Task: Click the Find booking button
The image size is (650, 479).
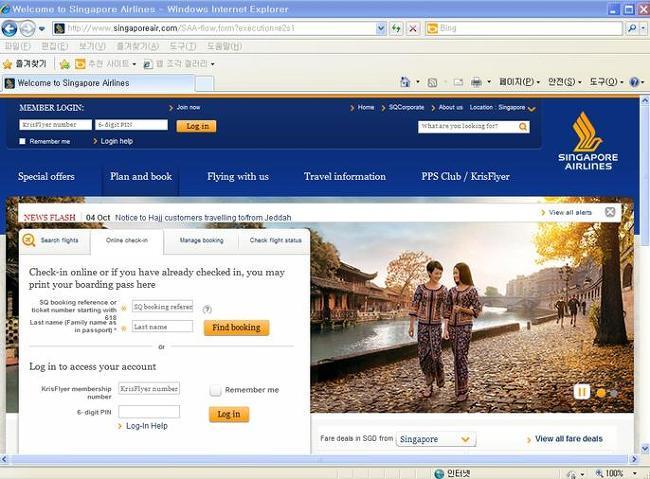Action: tap(236, 328)
